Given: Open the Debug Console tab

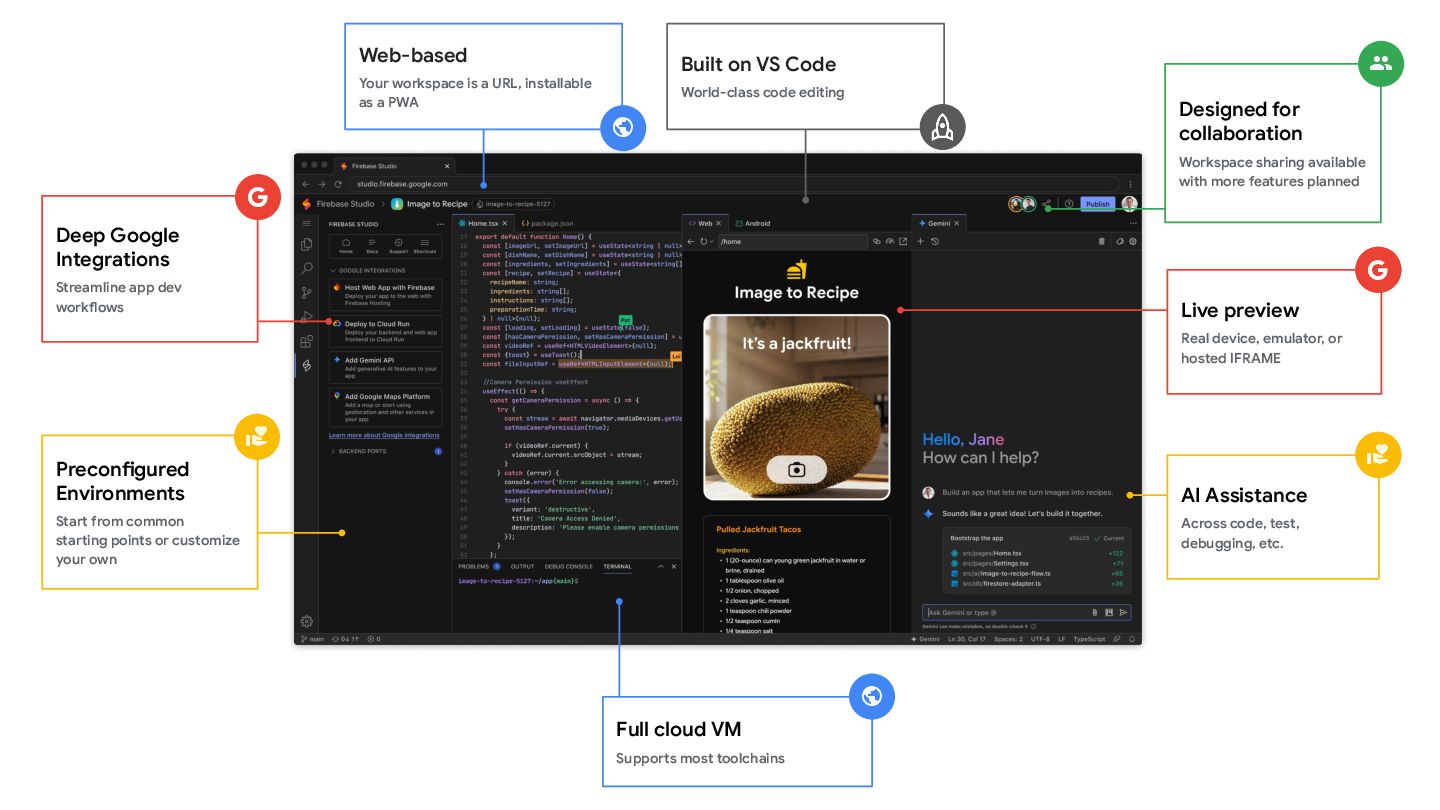Looking at the screenshot, I should [569, 567].
